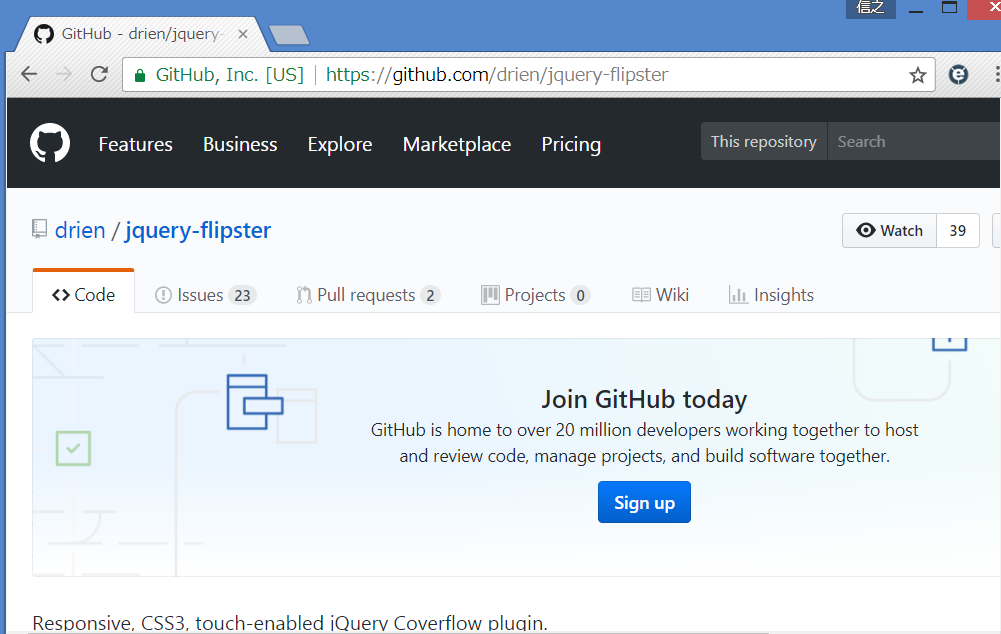This screenshot has height=634, width=1001.
Task: Reload the page with the refresh icon
Action: tap(99, 75)
